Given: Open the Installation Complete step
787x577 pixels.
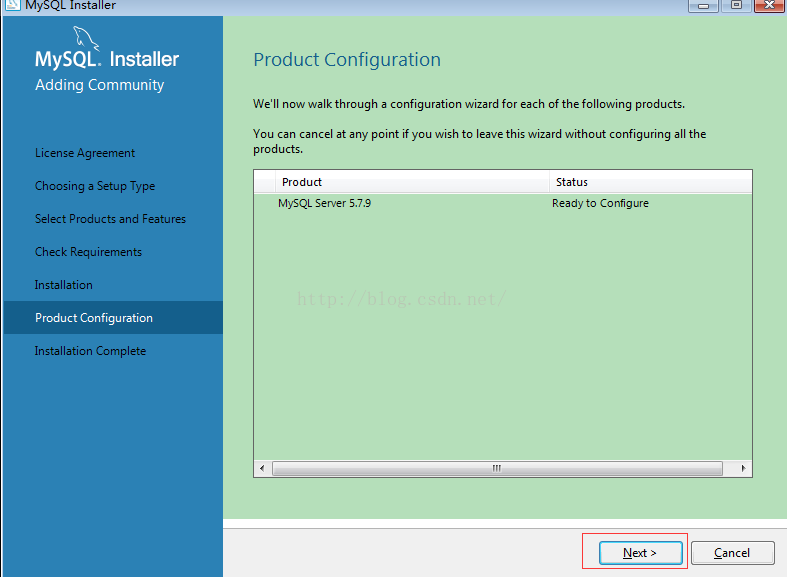Looking at the screenshot, I should (90, 351).
